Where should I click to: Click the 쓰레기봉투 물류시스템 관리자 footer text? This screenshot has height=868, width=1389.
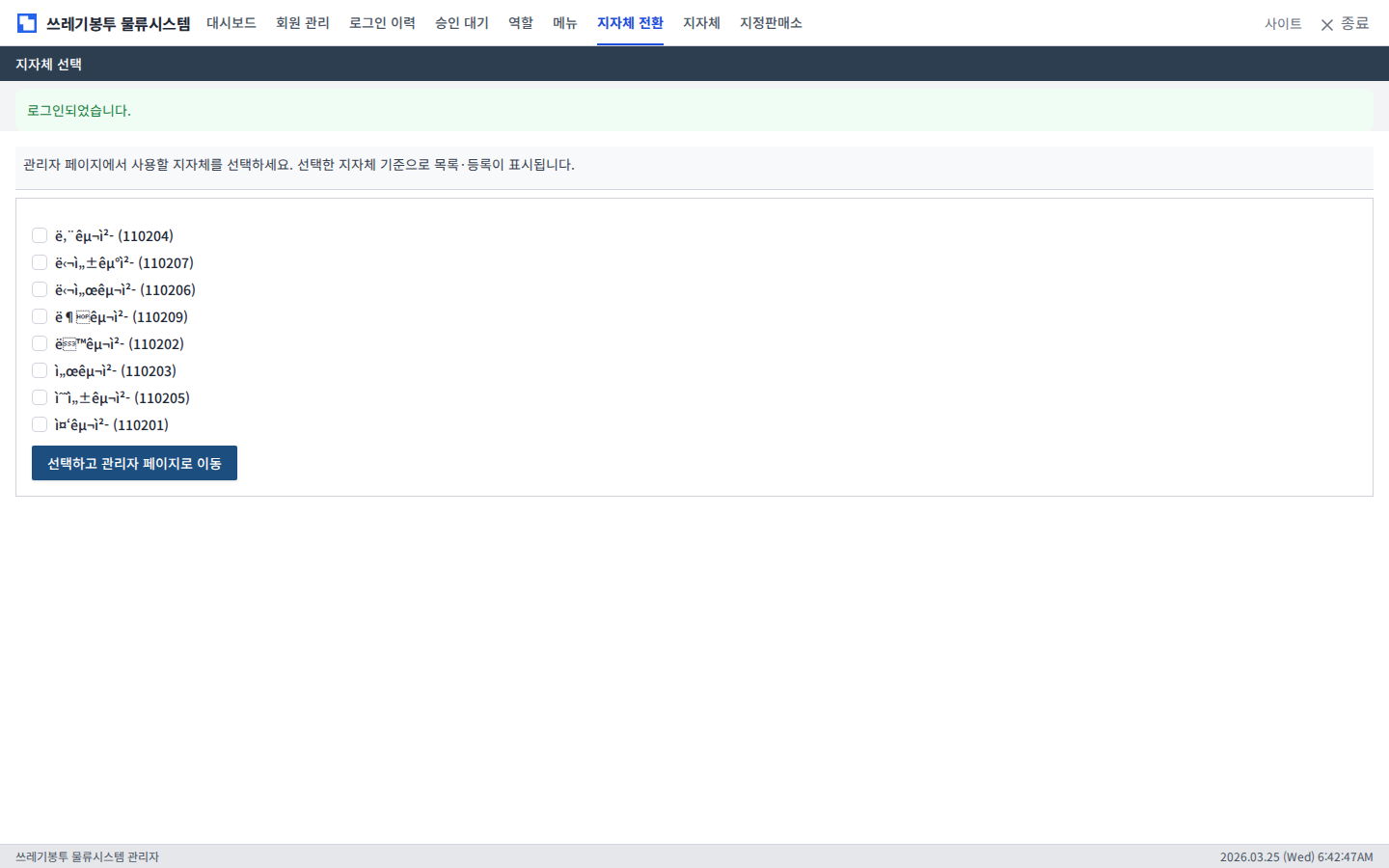pyautogui.click(x=87, y=855)
